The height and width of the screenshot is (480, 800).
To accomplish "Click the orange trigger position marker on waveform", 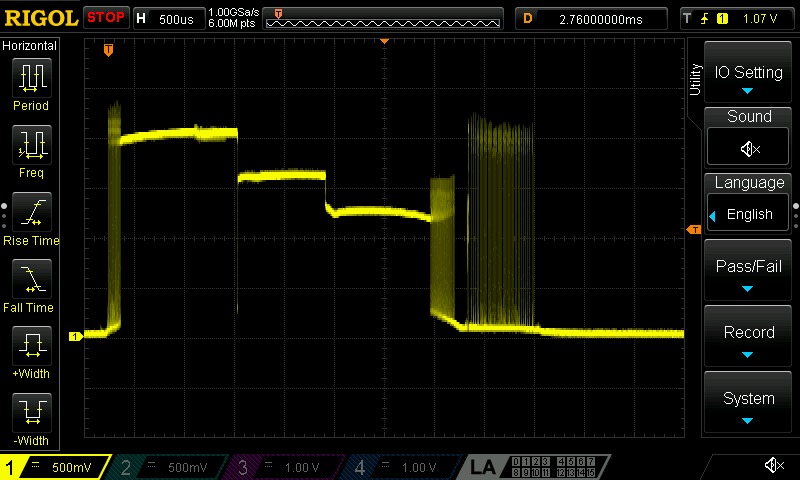I will tap(108, 50).
